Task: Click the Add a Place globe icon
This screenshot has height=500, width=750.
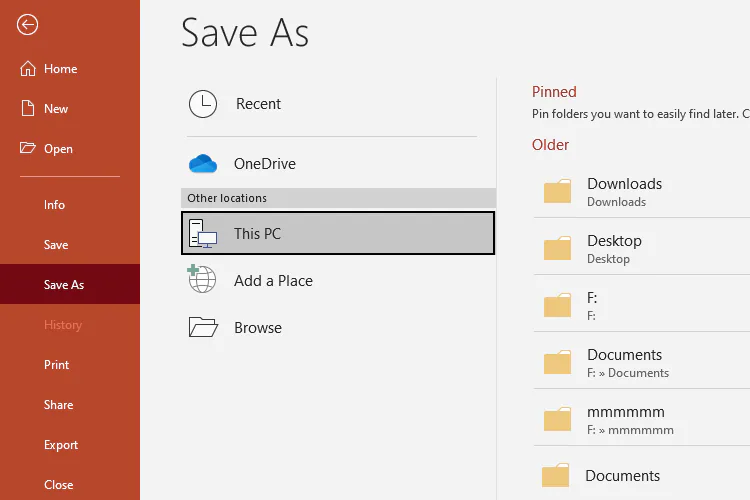Action: tap(202, 280)
